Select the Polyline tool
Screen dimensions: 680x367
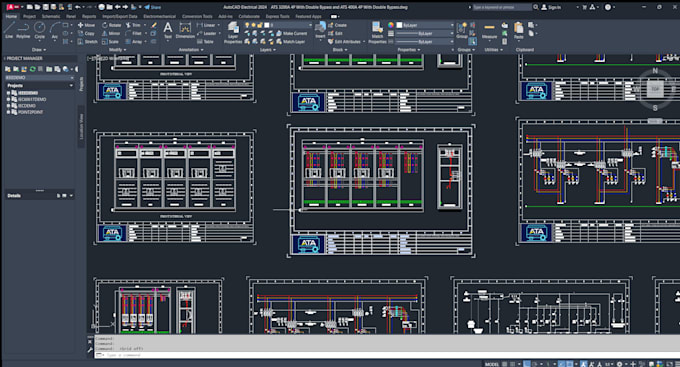tap(23, 30)
